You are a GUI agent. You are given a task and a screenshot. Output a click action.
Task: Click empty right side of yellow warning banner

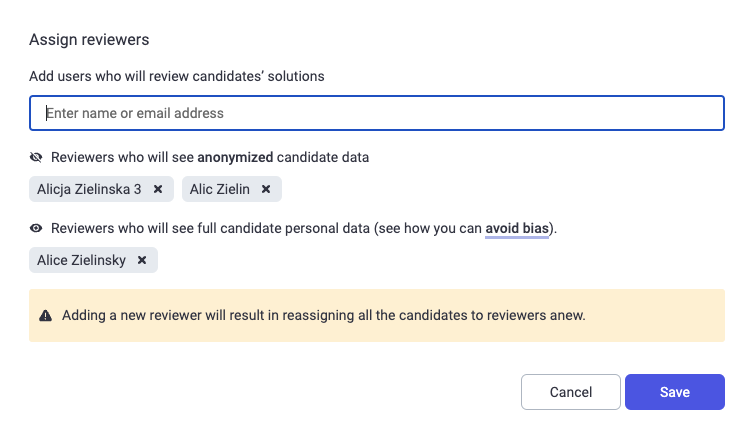[656, 316]
